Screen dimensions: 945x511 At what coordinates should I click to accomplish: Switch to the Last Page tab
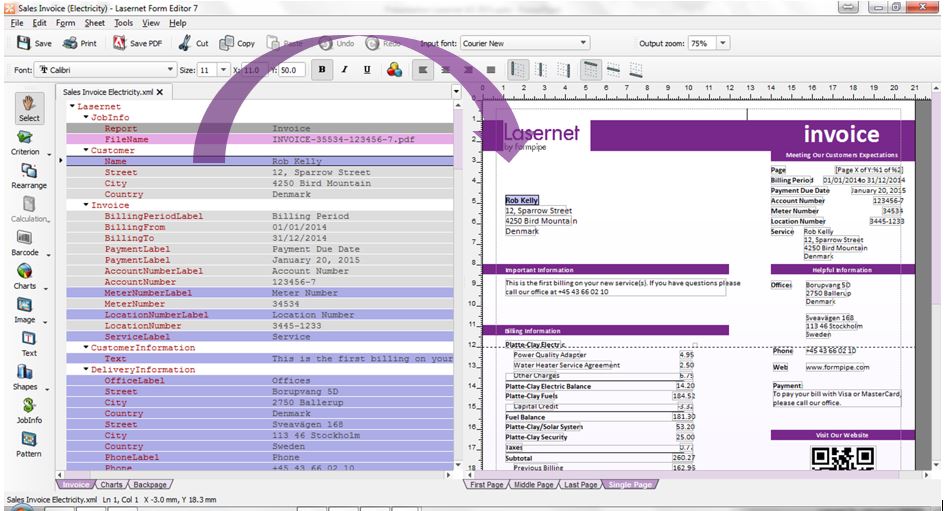[580, 485]
